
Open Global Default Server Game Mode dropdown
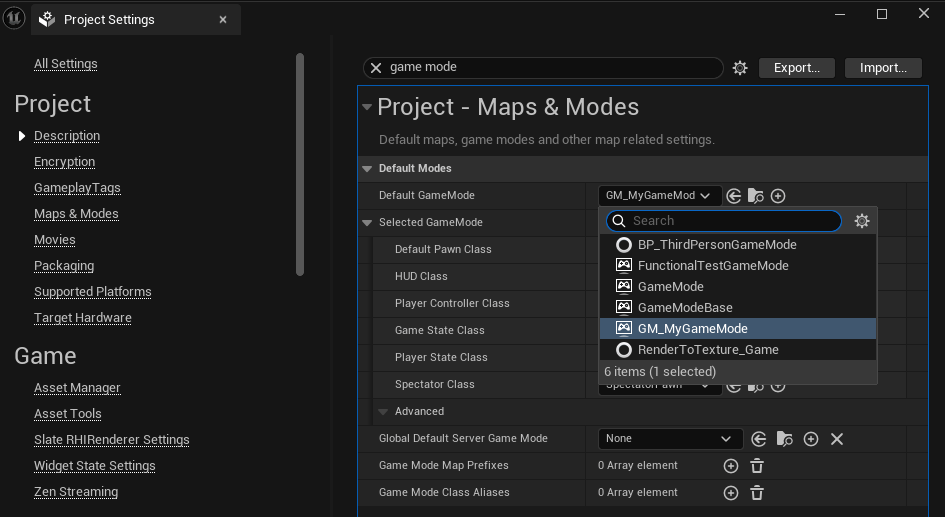[670, 439]
